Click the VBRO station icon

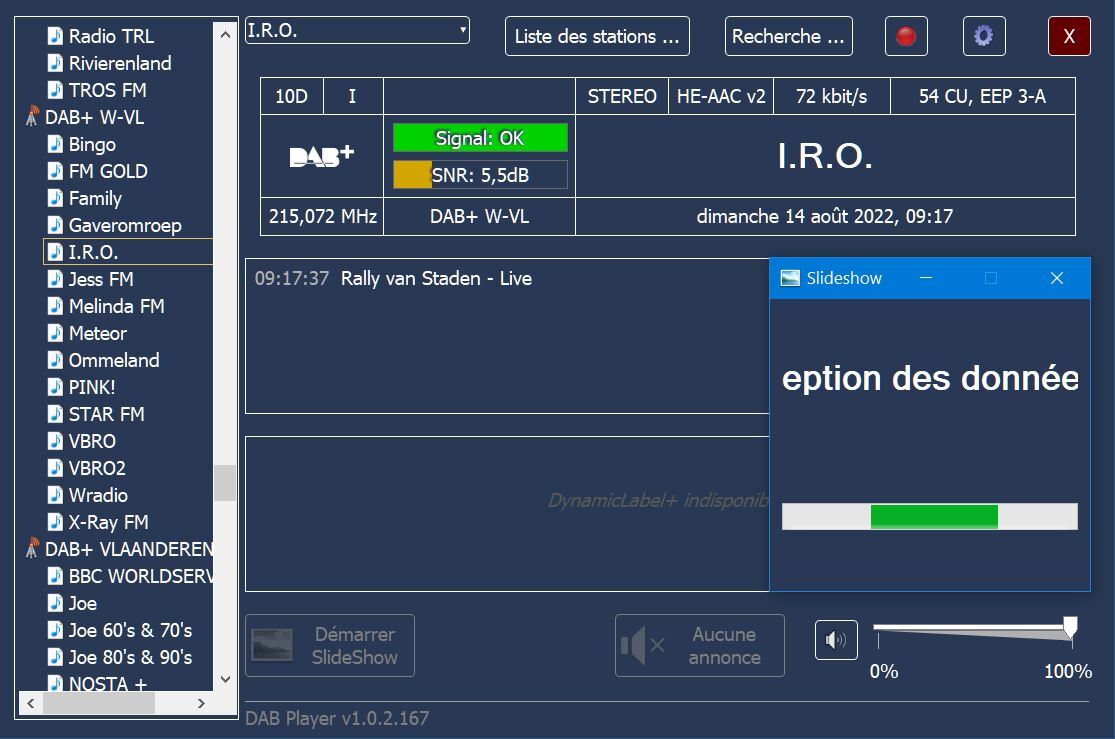click(55, 441)
